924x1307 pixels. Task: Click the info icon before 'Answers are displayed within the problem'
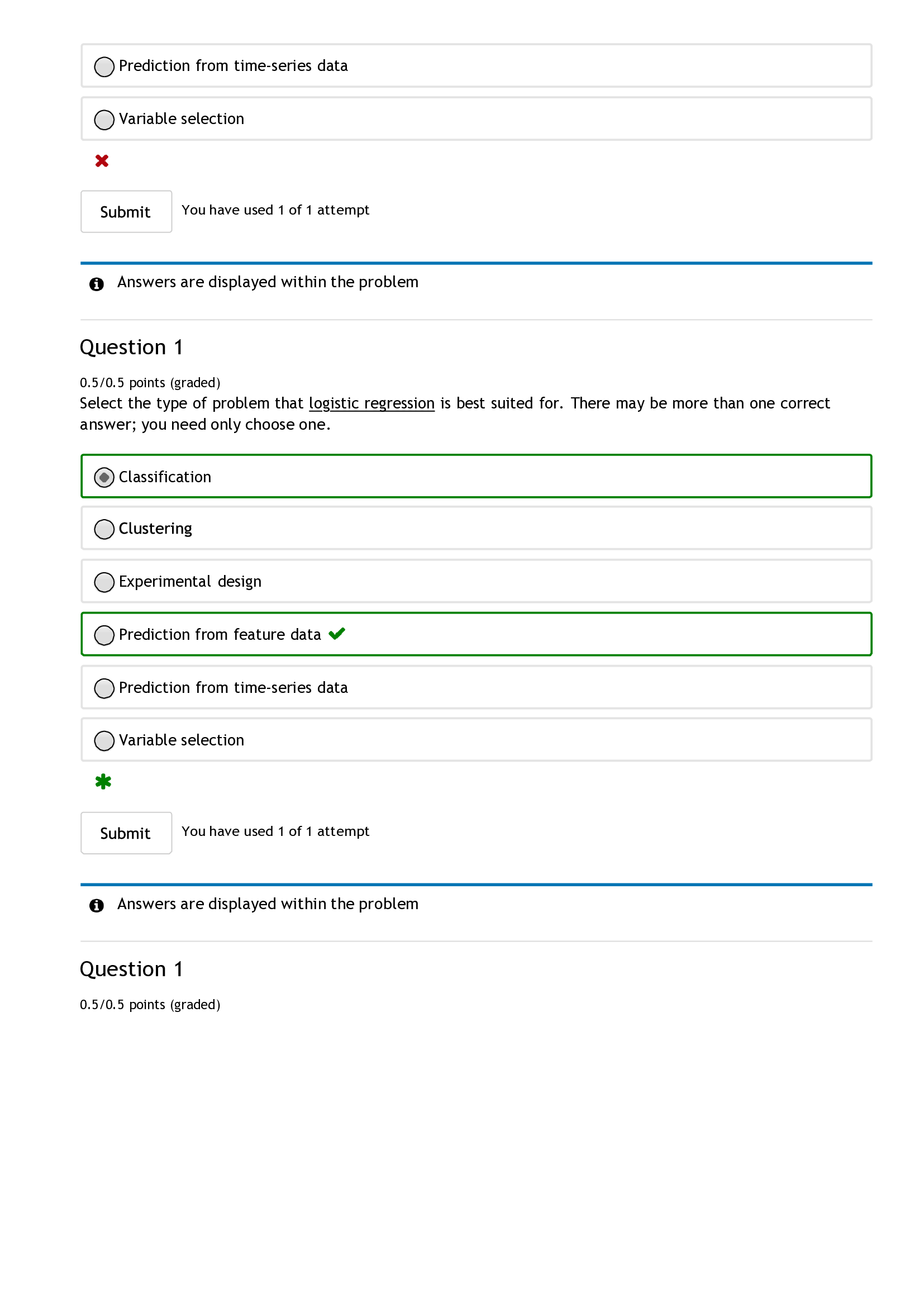(97, 283)
